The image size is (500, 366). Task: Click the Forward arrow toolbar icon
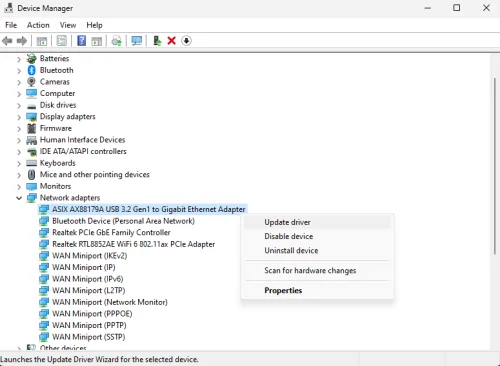[x=22, y=41]
